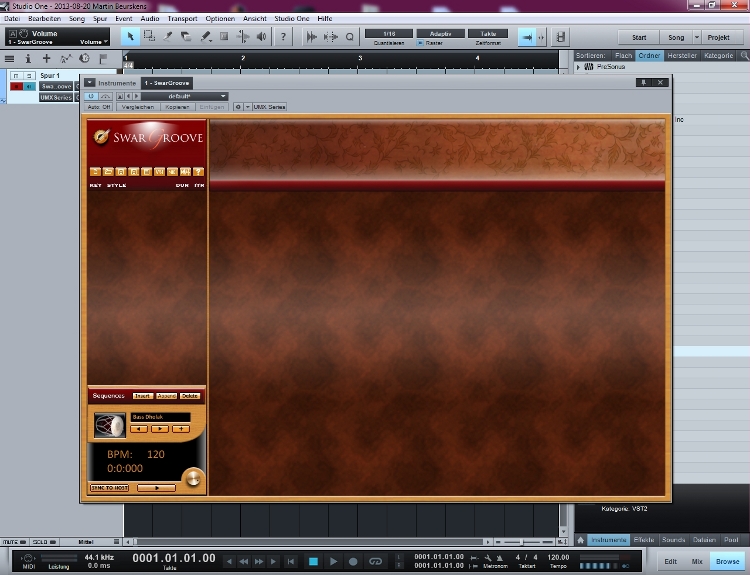Add a track with the plus icon
The image size is (750, 575).
pos(46,58)
